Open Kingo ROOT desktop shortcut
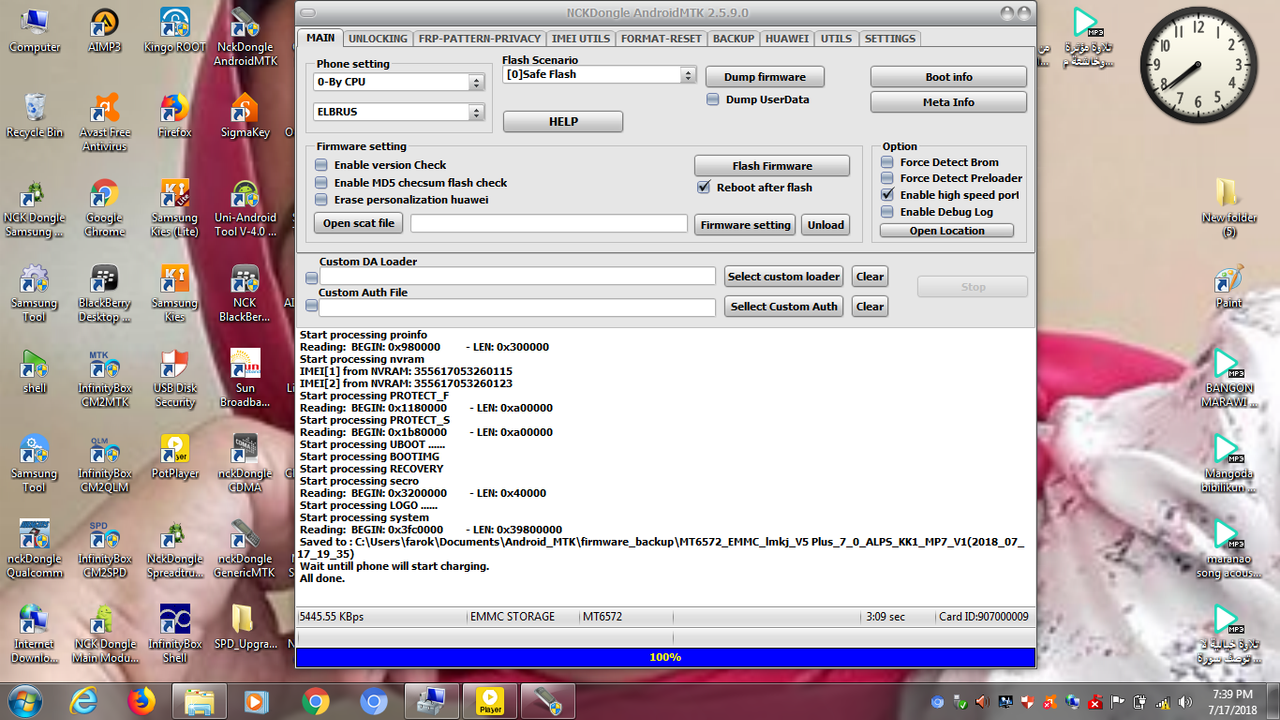Viewport: 1280px width, 720px height. (175, 30)
